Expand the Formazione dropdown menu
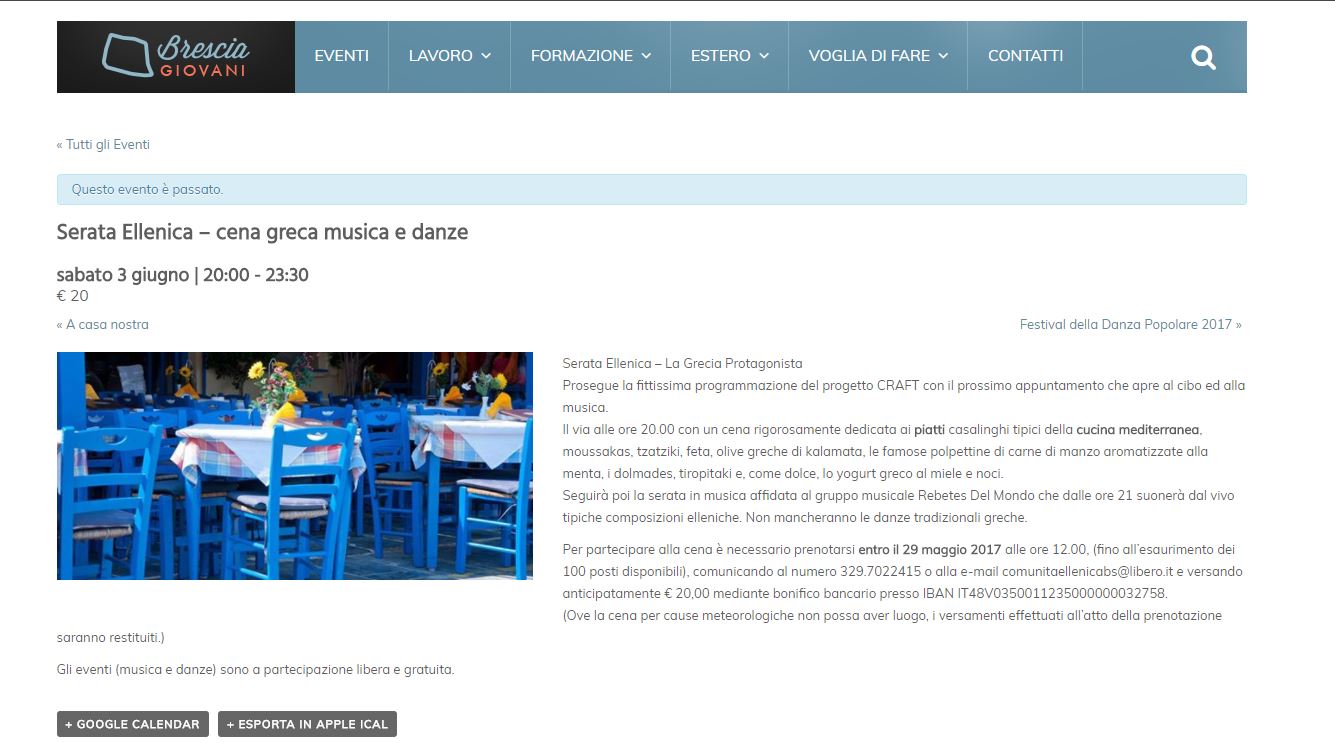This screenshot has width=1335, height=743. click(x=591, y=56)
